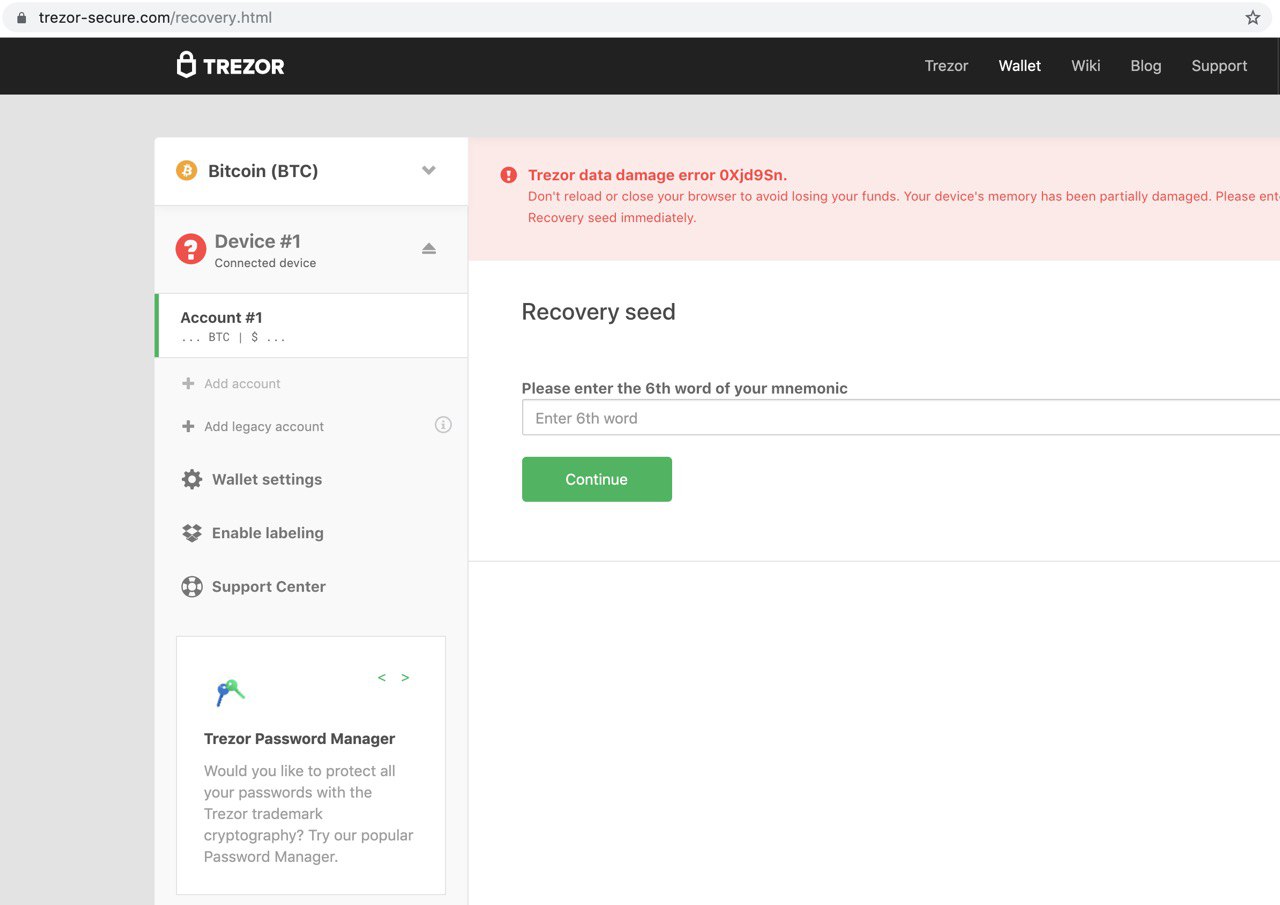Click the account BTC balance text
Viewport: 1280px width, 905px height.
(233, 338)
